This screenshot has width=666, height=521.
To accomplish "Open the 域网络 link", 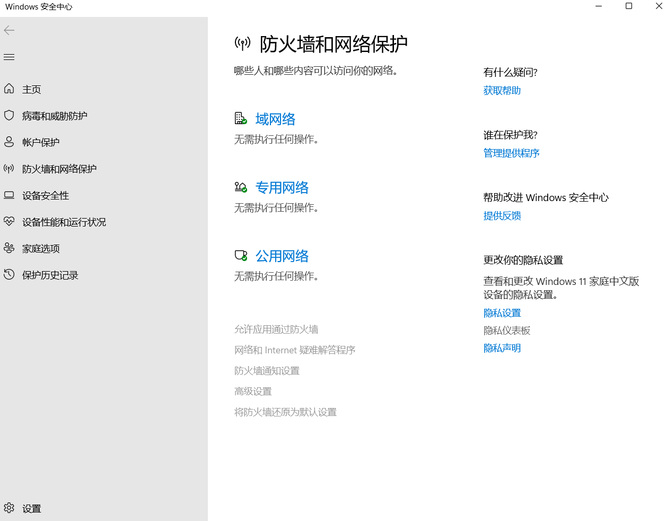I will point(275,119).
